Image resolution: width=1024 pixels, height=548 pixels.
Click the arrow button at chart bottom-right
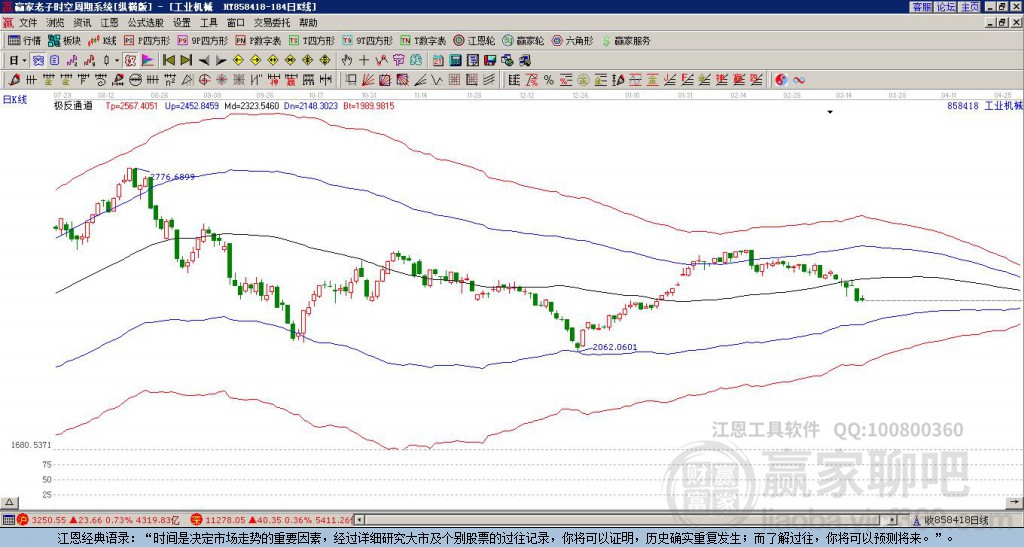coord(1016,502)
